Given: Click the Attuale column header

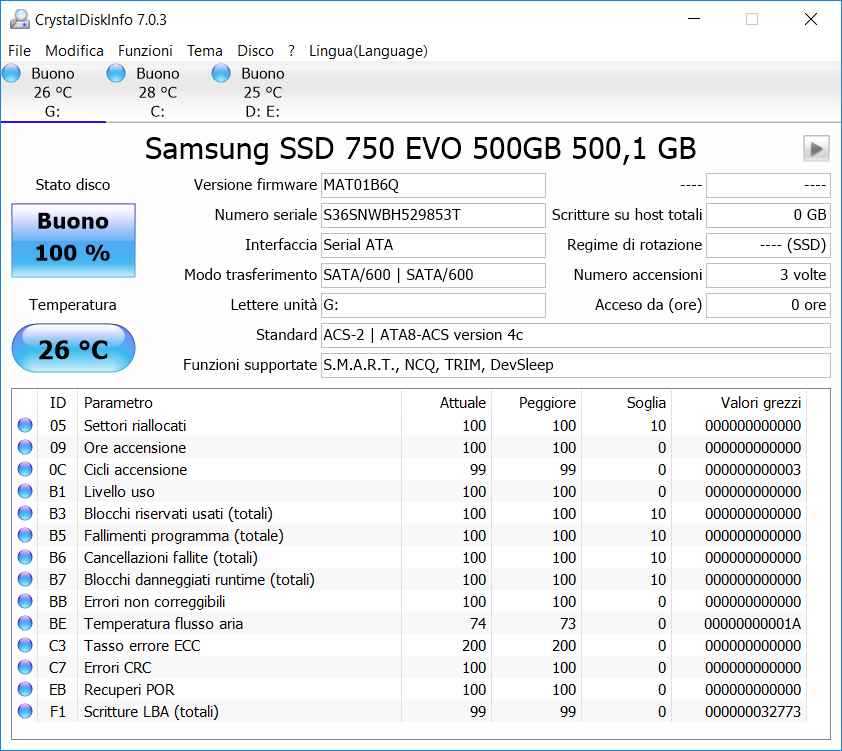Looking at the screenshot, I should 446,403.
